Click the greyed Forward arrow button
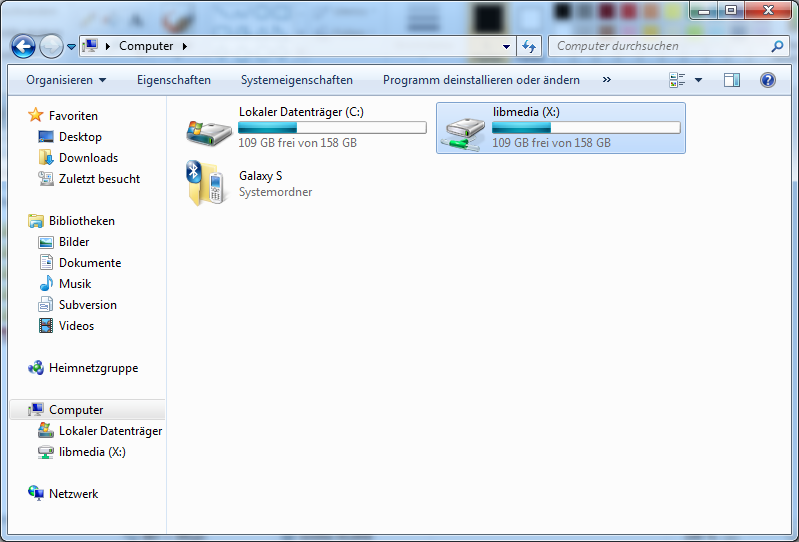799x542 pixels. pyautogui.click(x=51, y=47)
